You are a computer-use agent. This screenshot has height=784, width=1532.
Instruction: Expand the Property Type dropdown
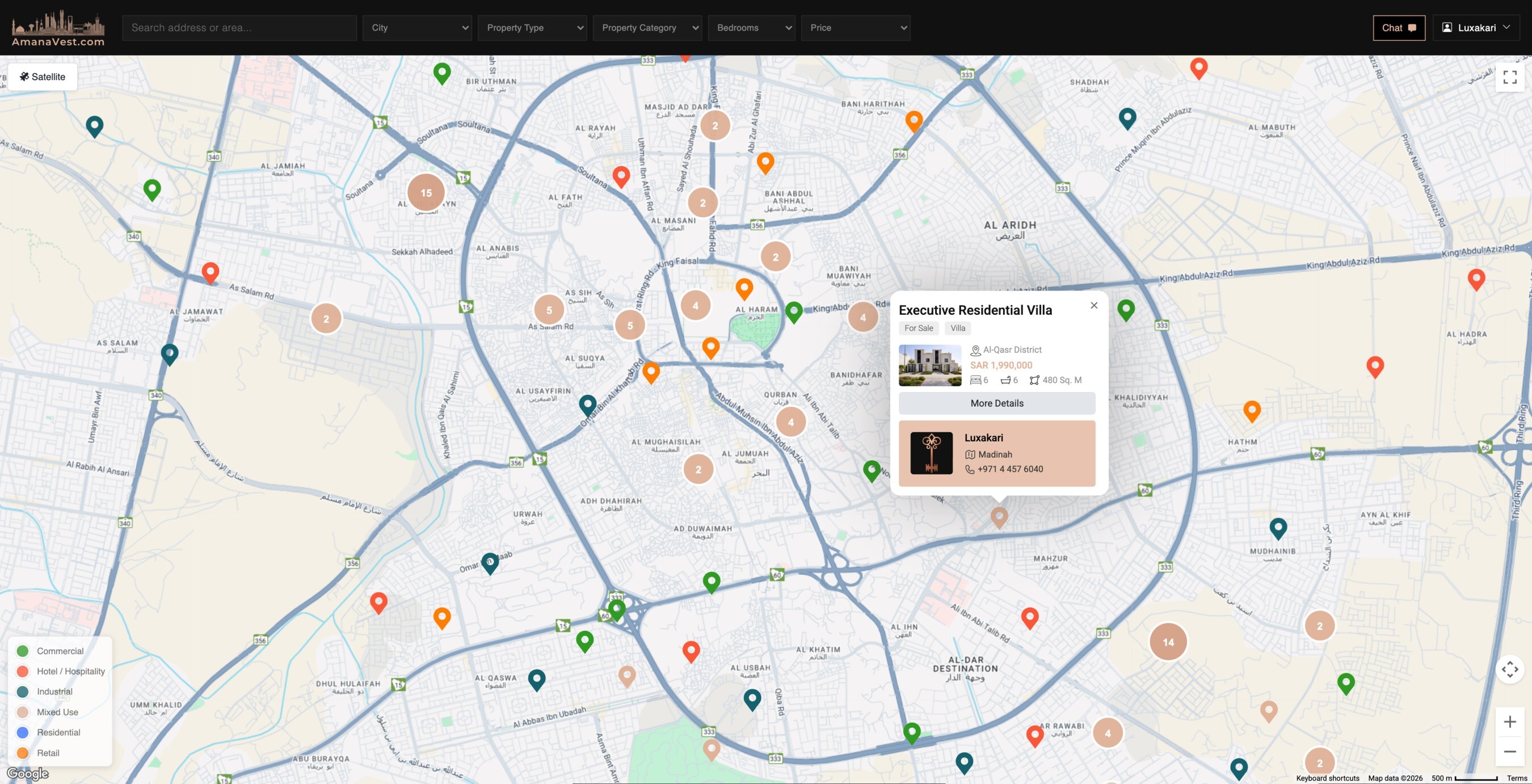pos(532,28)
